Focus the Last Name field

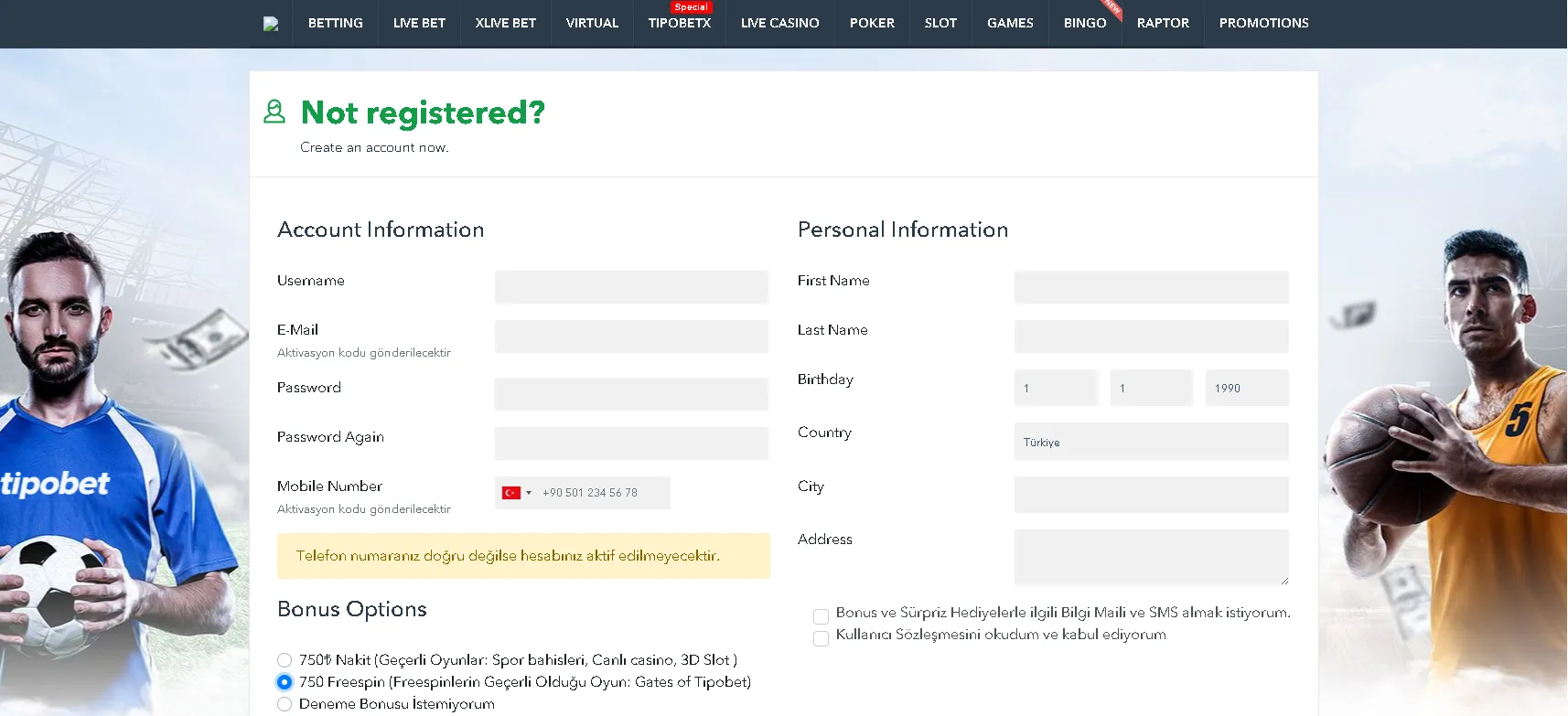(x=1152, y=337)
